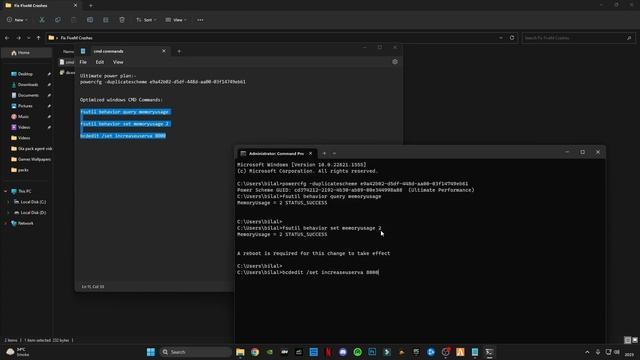Viewport: 640px width, 360px height.
Task: Click Ln/Col indicator in Notepad status bar
Action: [x=93, y=287]
